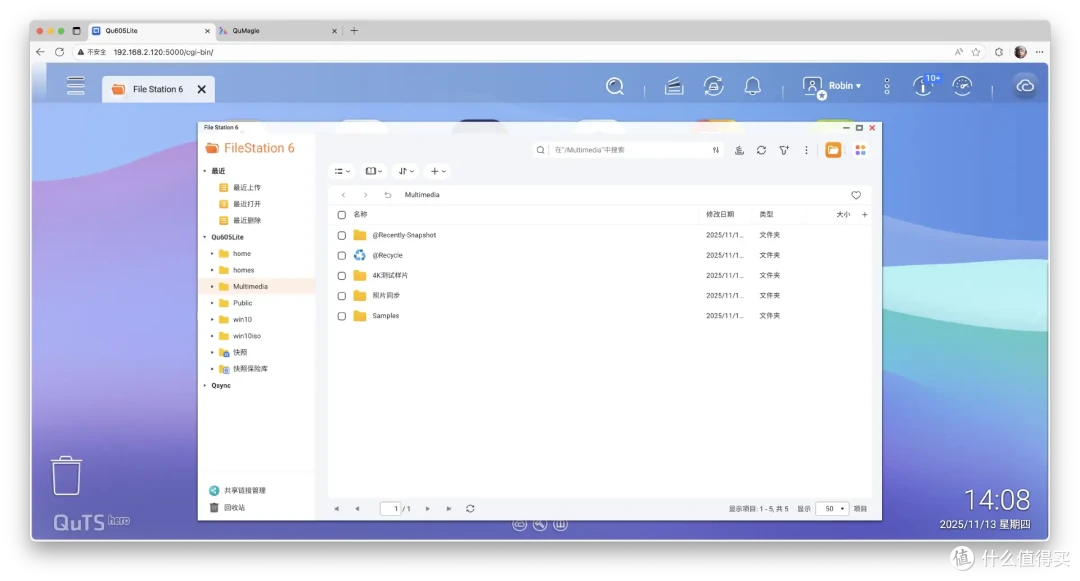Open the create plus dropdown
Image resolution: width=1080 pixels, height=581 pixels.
click(438, 171)
